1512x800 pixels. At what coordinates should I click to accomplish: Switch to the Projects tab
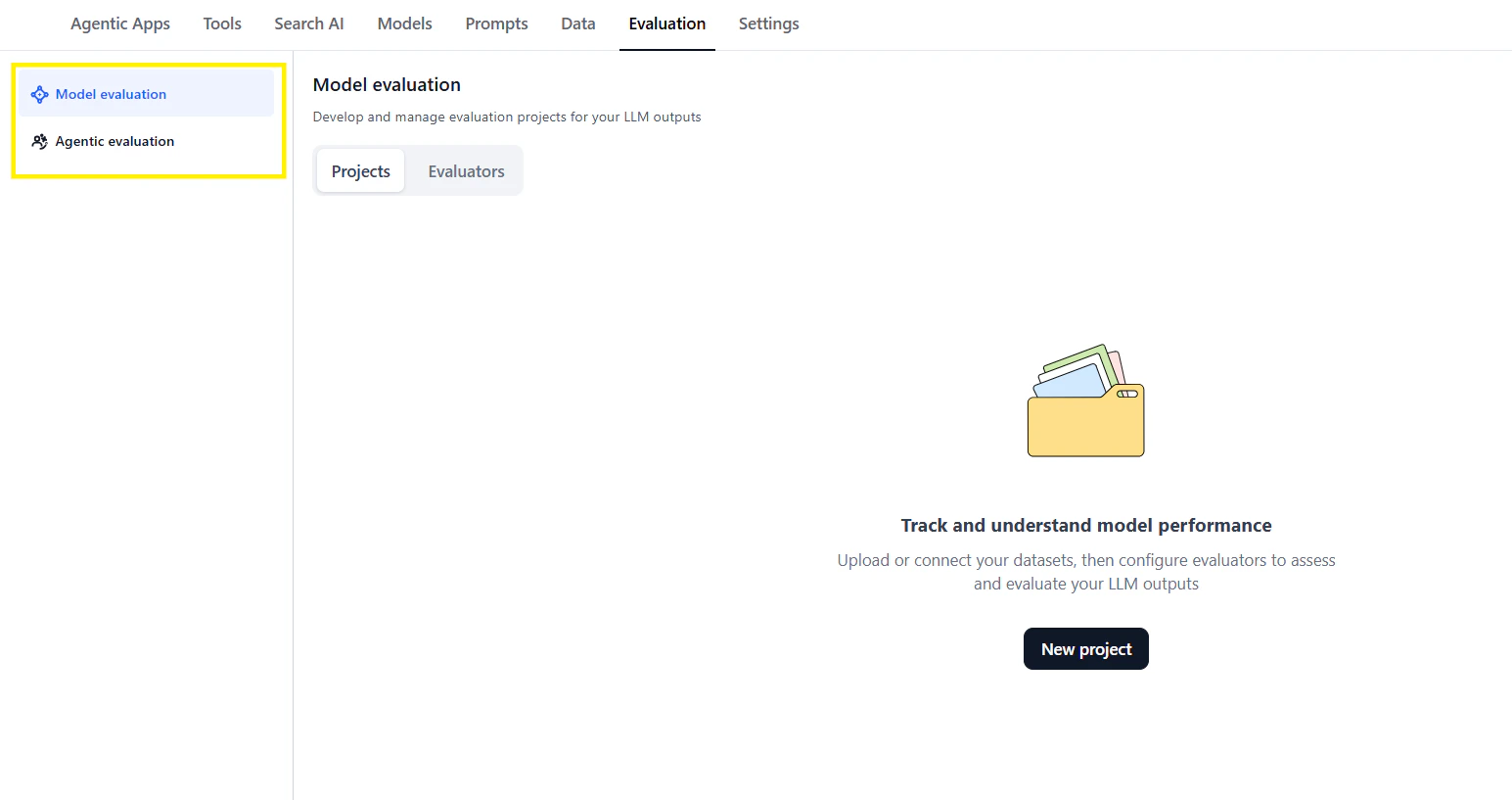pos(360,170)
